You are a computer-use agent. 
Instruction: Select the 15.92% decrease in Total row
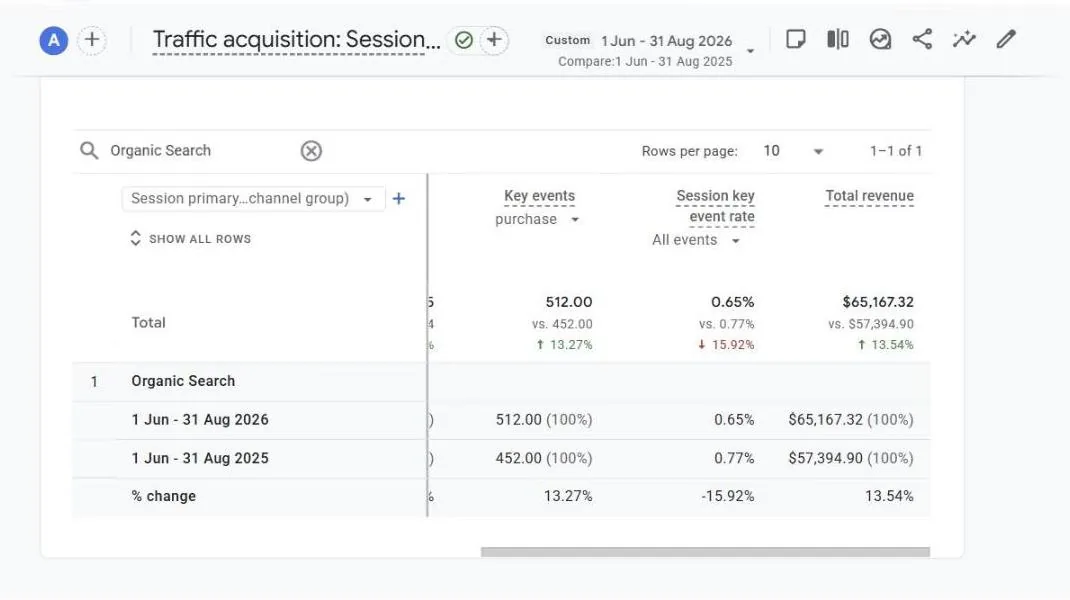point(726,345)
